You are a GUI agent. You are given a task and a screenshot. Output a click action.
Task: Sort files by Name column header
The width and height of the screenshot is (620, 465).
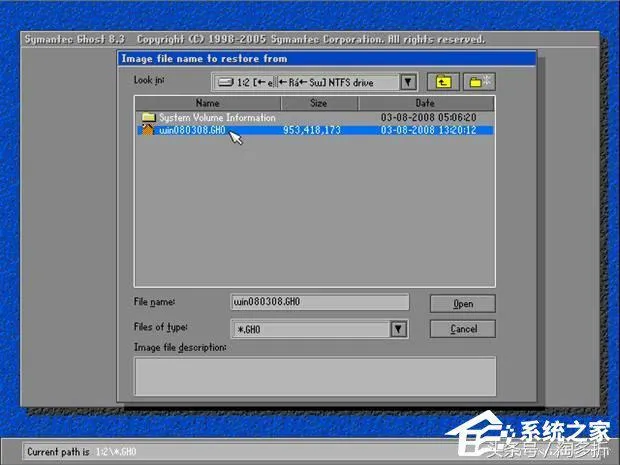click(208, 103)
